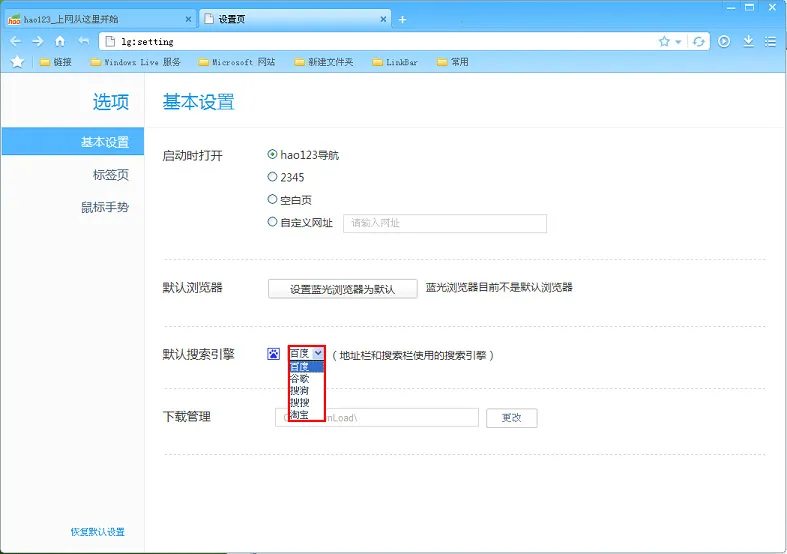
Task: Go to the home page icon
Action: 60,41
